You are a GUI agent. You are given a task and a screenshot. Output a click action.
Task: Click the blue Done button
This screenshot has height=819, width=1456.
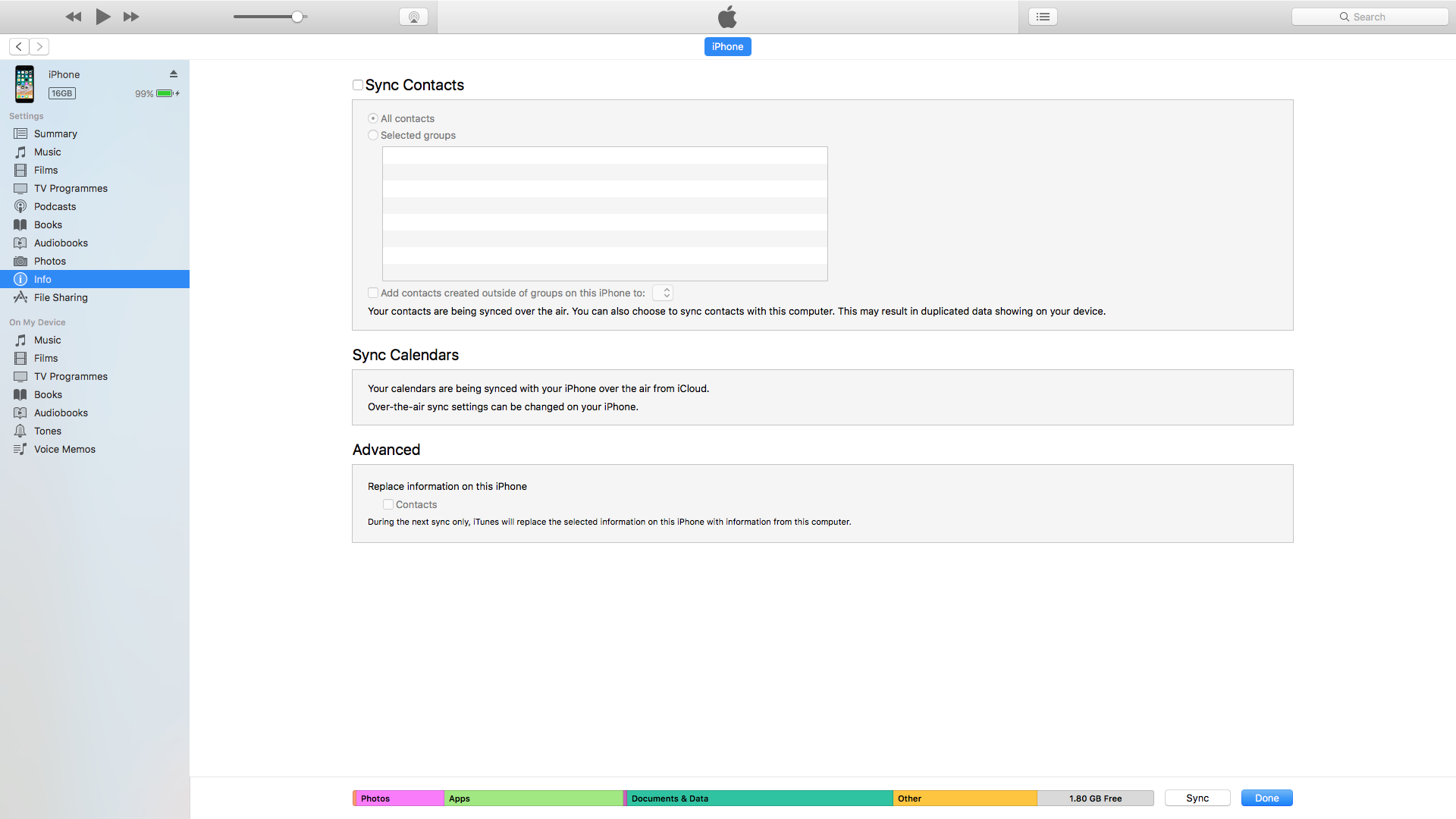point(1266,799)
